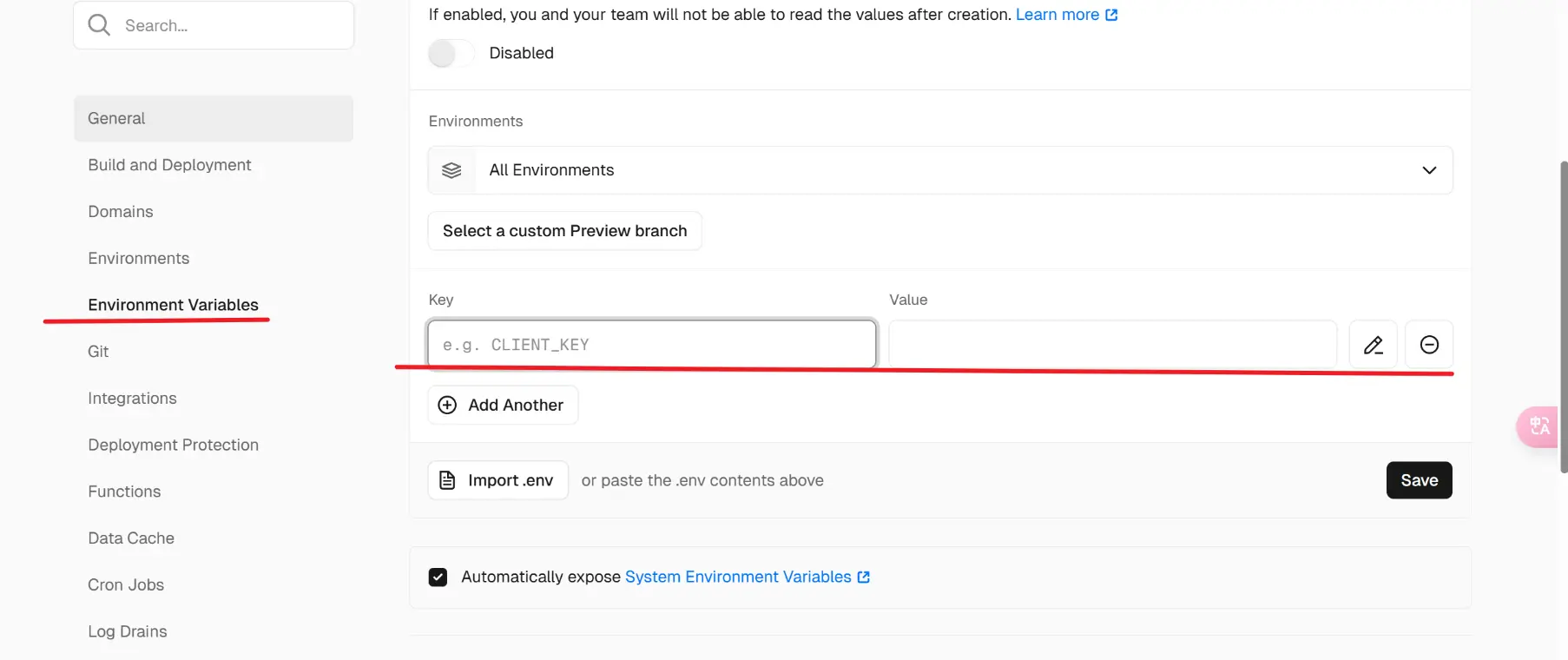Toggle the Disabled sensitive switch
Viewport: 1568px width, 660px height.
(451, 54)
